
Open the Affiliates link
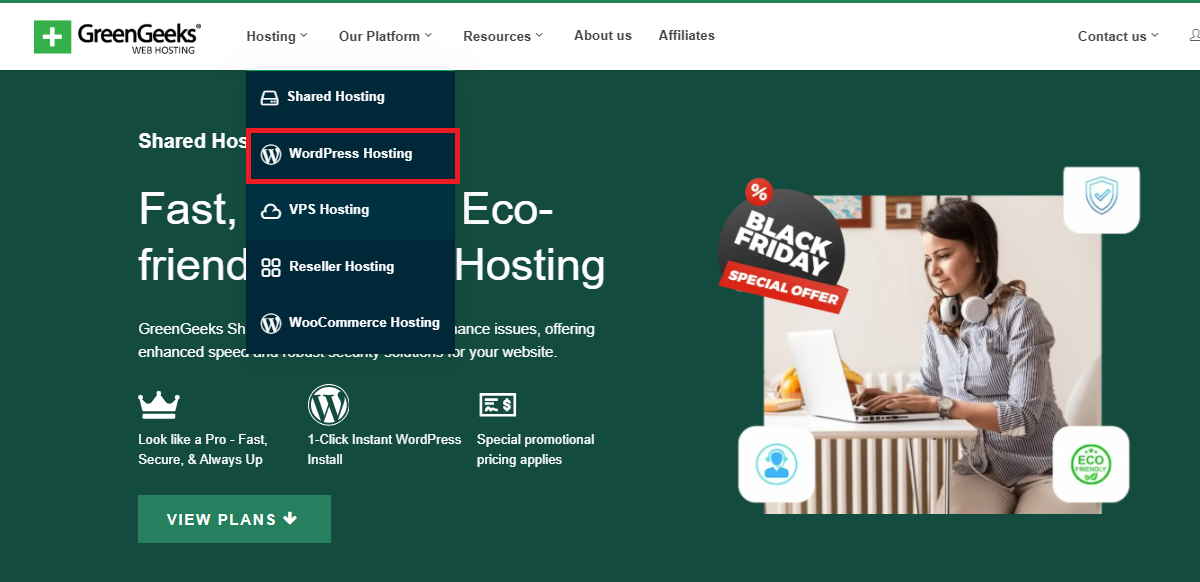(x=687, y=35)
